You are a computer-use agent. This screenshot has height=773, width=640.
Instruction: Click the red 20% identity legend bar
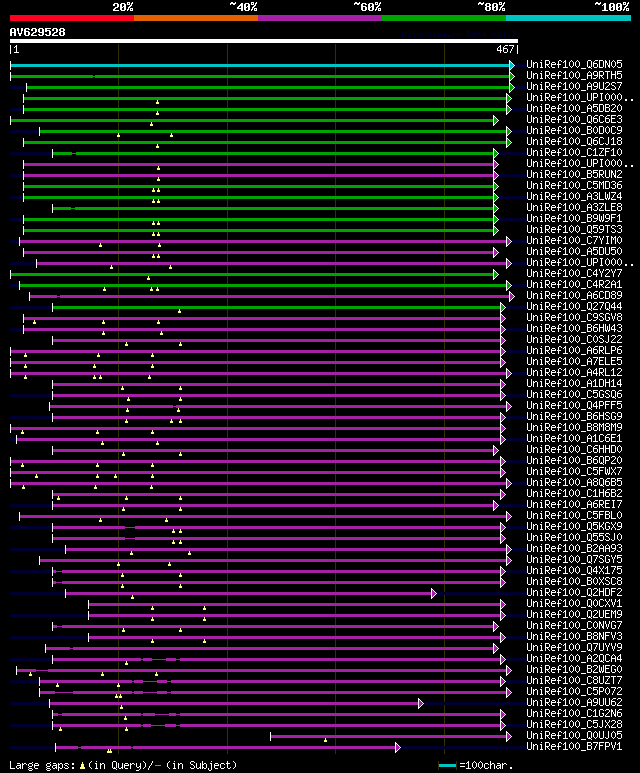pyautogui.click(x=71, y=18)
